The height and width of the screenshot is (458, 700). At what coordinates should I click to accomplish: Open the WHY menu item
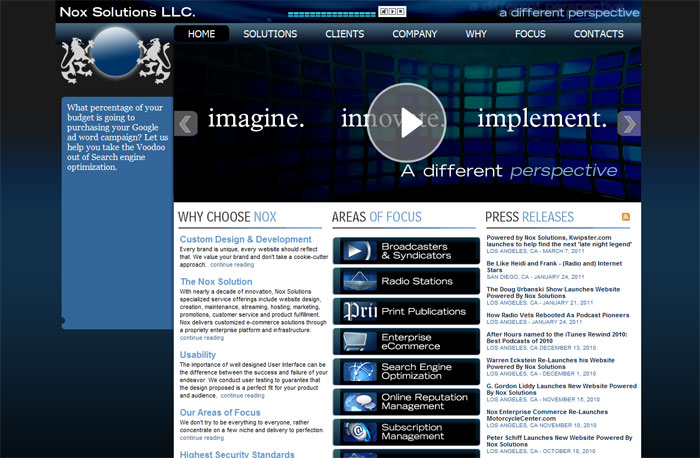pos(476,34)
